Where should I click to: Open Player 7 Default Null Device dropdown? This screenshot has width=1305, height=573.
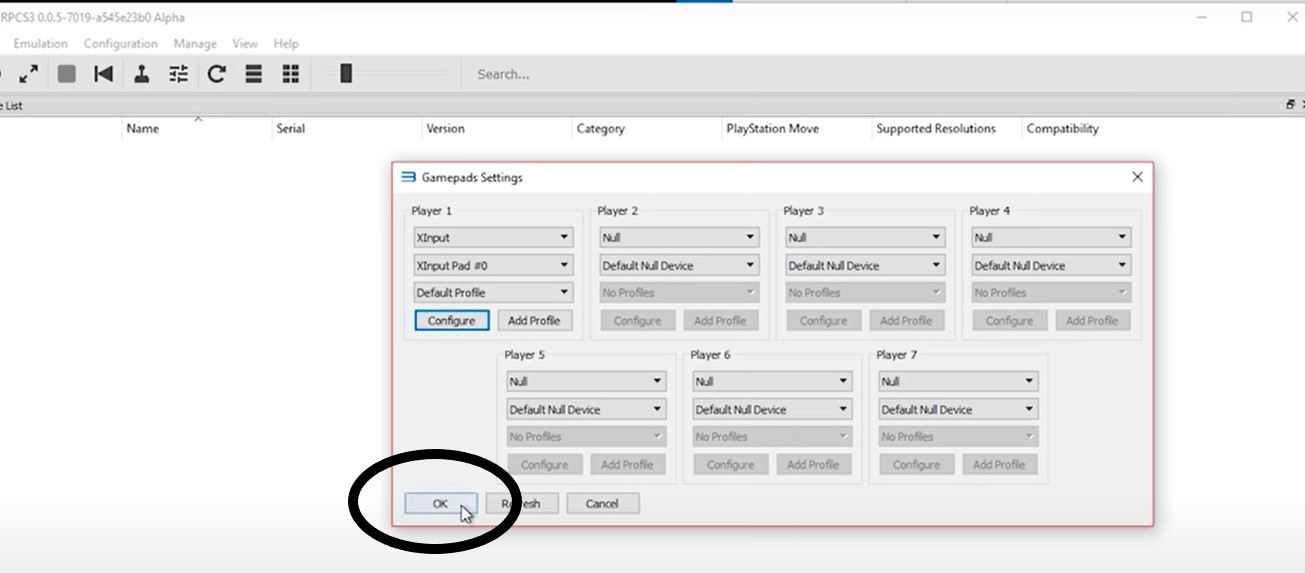pyautogui.click(x=958, y=410)
